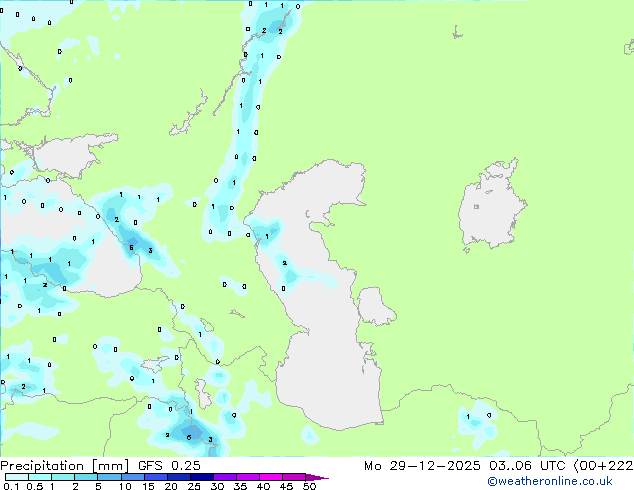Select the 35–40 mm legend color segment
Image resolution: width=634 pixels, height=490 pixels.
[248, 477]
